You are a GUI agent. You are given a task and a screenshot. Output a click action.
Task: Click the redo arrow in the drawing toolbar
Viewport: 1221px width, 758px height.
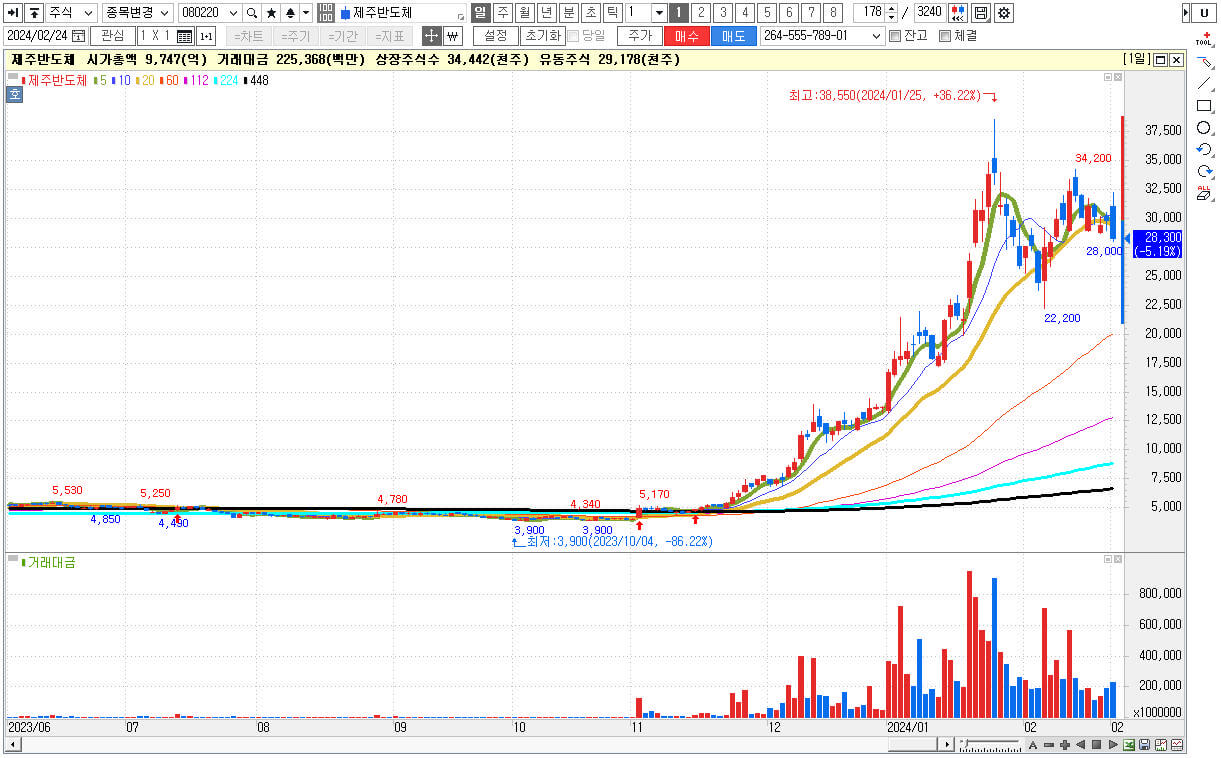(x=1205, y=172)
